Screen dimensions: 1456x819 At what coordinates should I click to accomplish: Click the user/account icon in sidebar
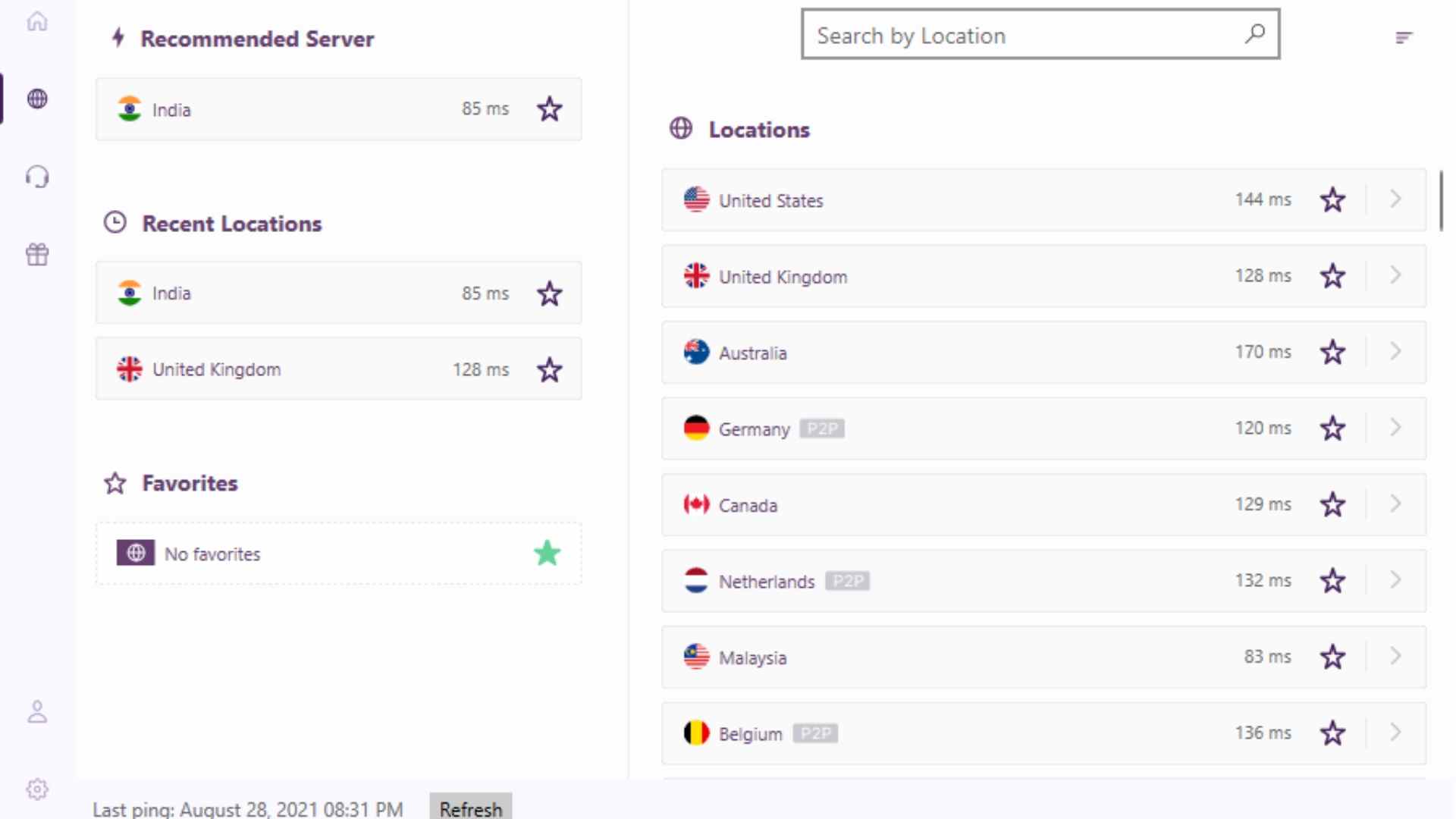coord(37,711)
